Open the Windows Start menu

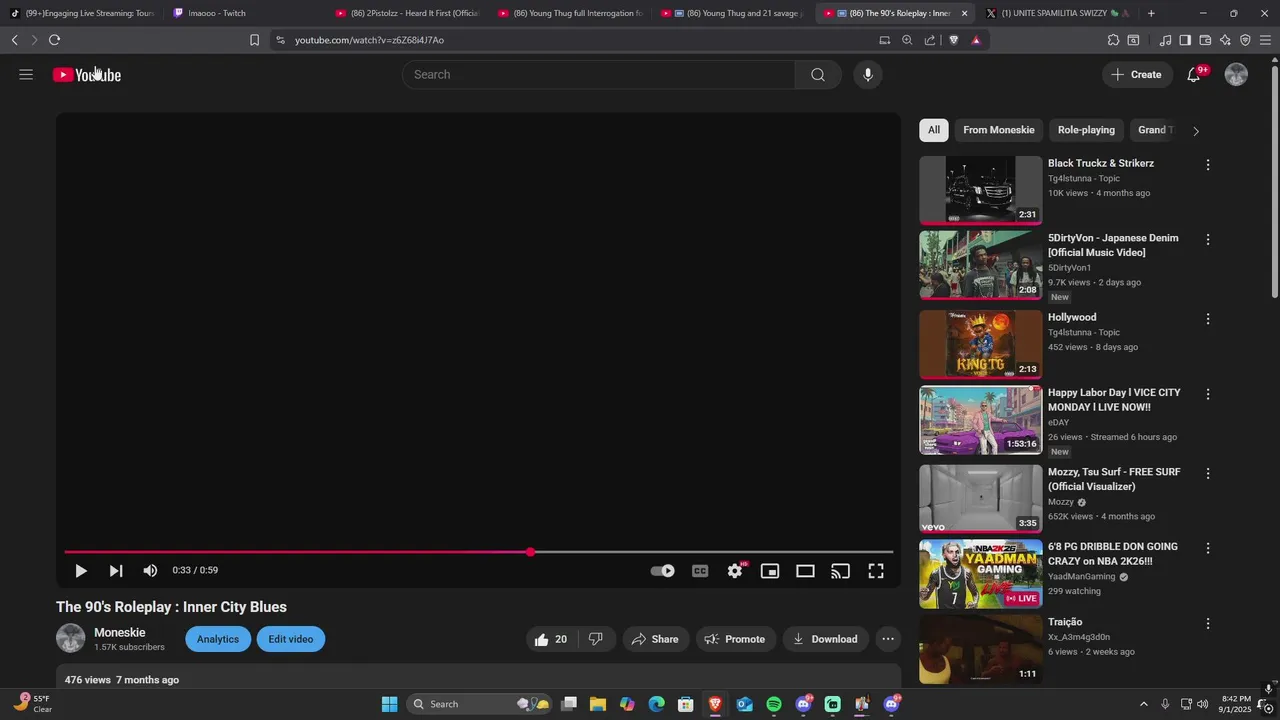click(389, 704)
